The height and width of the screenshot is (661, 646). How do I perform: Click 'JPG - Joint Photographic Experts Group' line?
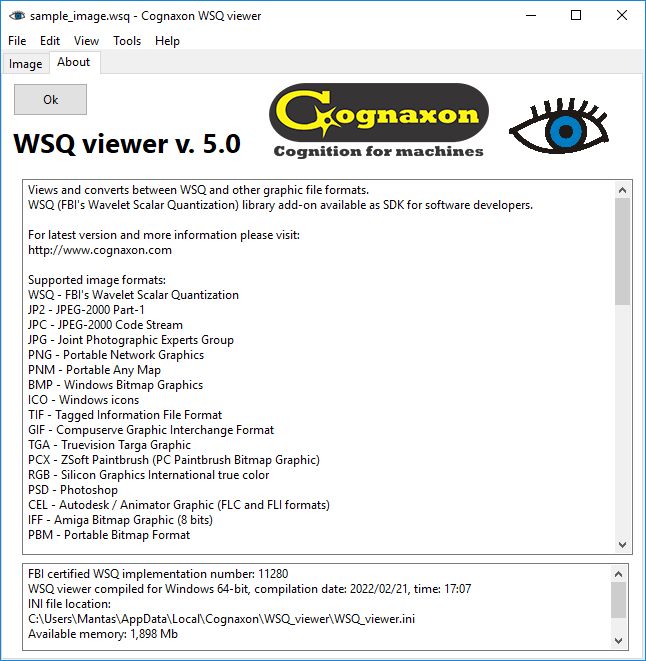point(131,340)
